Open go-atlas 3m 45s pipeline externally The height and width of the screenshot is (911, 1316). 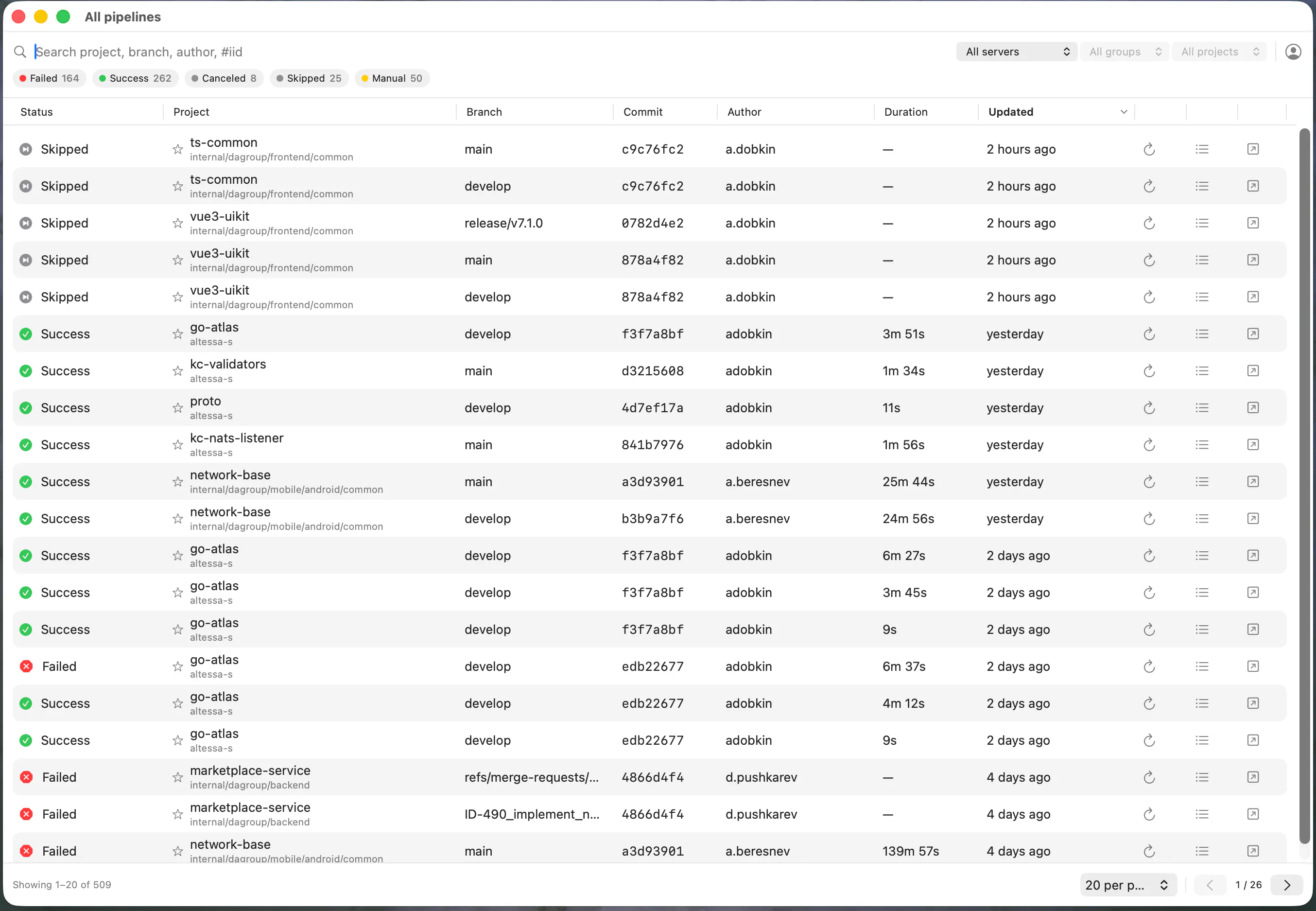coord(1253,593)
